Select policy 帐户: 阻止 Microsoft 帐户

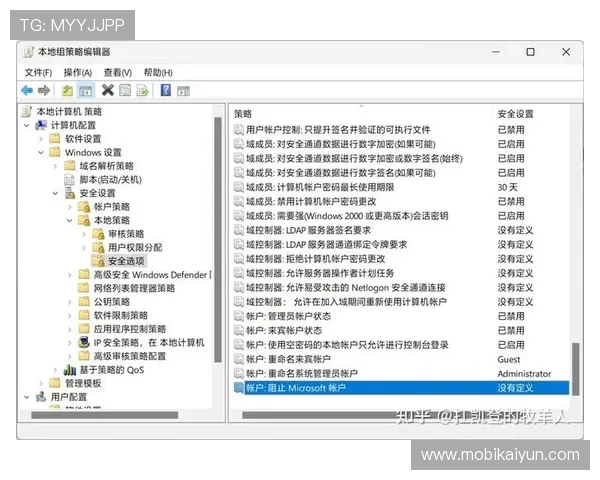coord(401,388)
